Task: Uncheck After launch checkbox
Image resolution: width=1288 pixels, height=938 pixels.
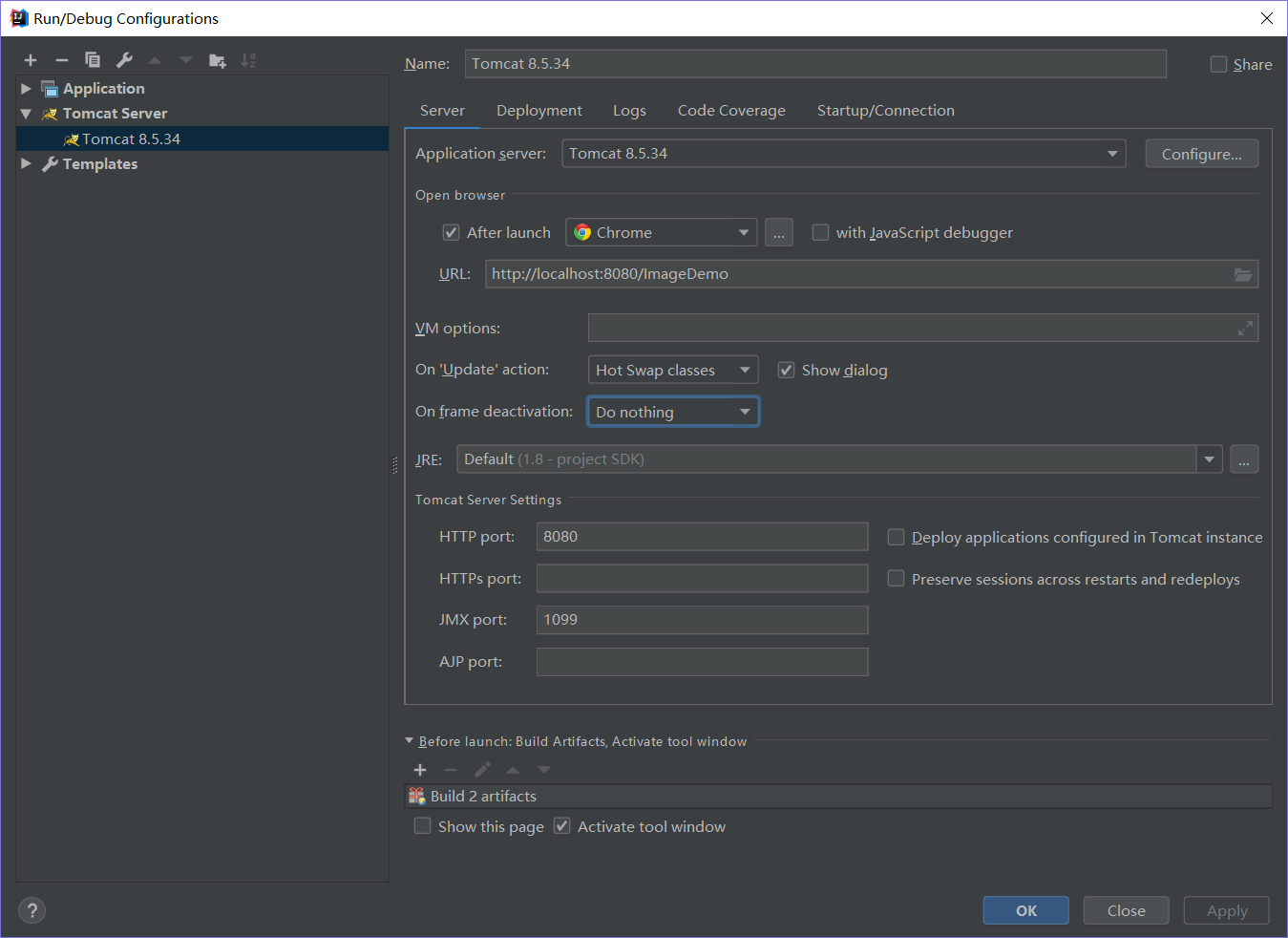Action: pyautogui.click(x=452, y=232)
